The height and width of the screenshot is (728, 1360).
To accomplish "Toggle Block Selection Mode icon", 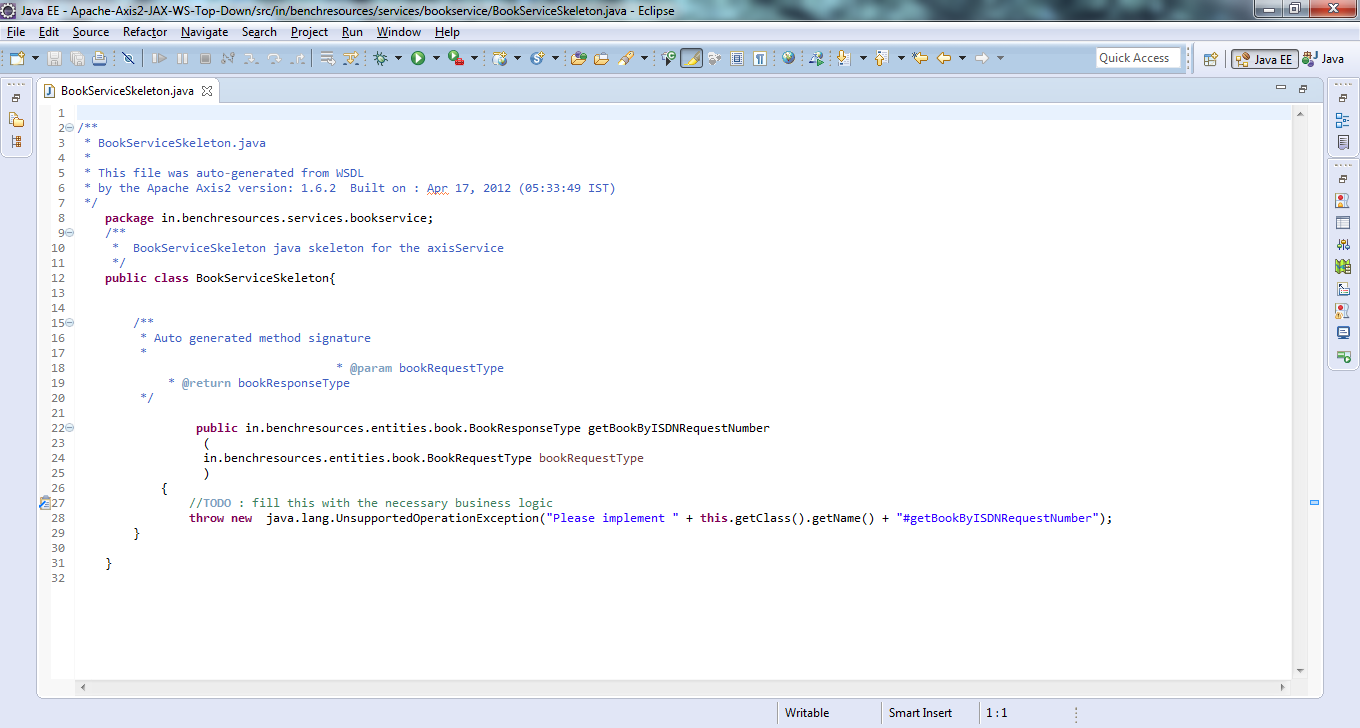I will coord(737,58).
